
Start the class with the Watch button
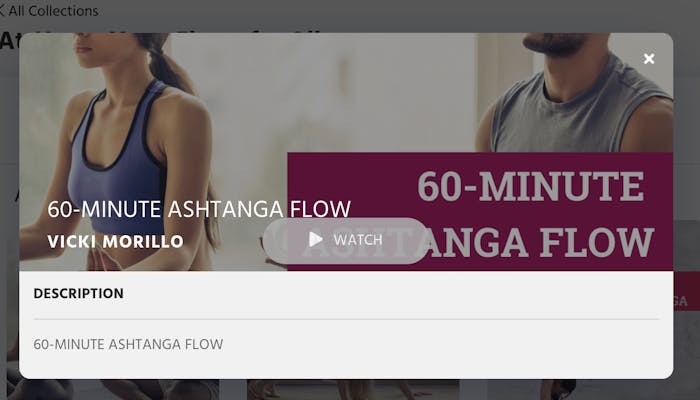[346, 240]
